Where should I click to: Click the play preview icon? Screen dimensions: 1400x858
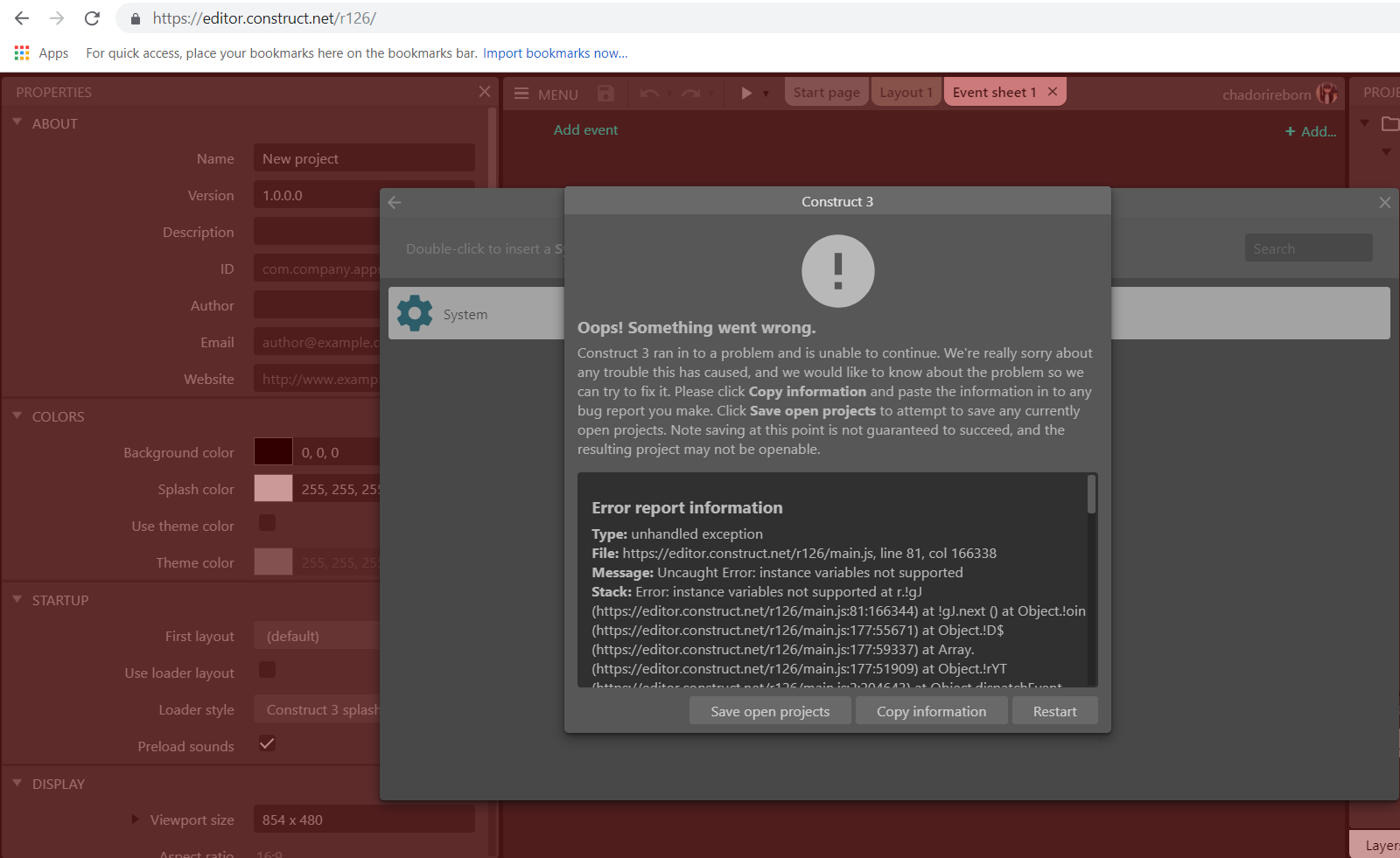point(745,94)
